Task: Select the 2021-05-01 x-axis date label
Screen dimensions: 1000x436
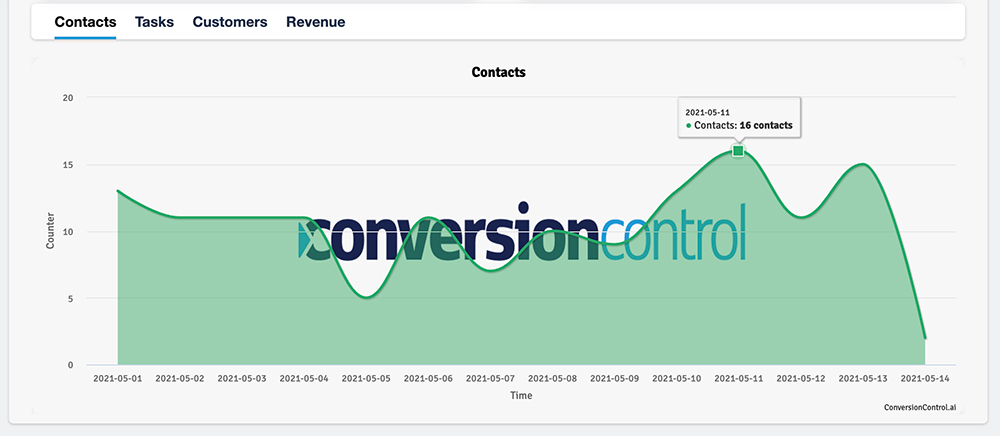Action: 118,379
